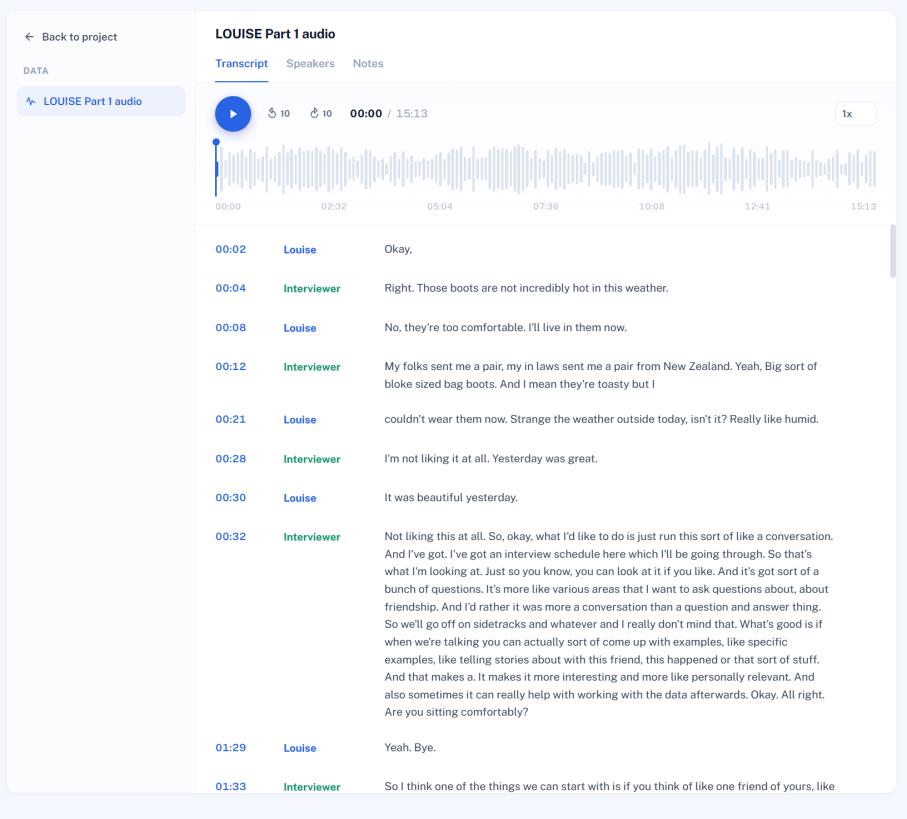The width and height of the screenshot is (907, 819).
Task: Click the 10:08 waveform time label
Action: [651, 206]
